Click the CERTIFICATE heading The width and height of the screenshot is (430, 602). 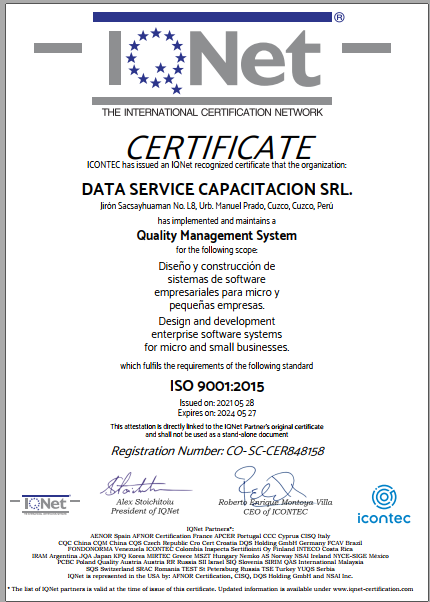(220, 148)
